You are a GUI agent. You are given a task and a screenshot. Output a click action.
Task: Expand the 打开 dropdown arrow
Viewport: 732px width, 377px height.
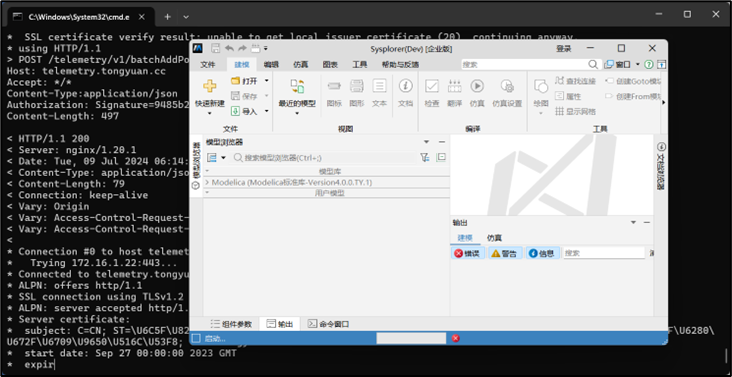[x=267, y=81]
